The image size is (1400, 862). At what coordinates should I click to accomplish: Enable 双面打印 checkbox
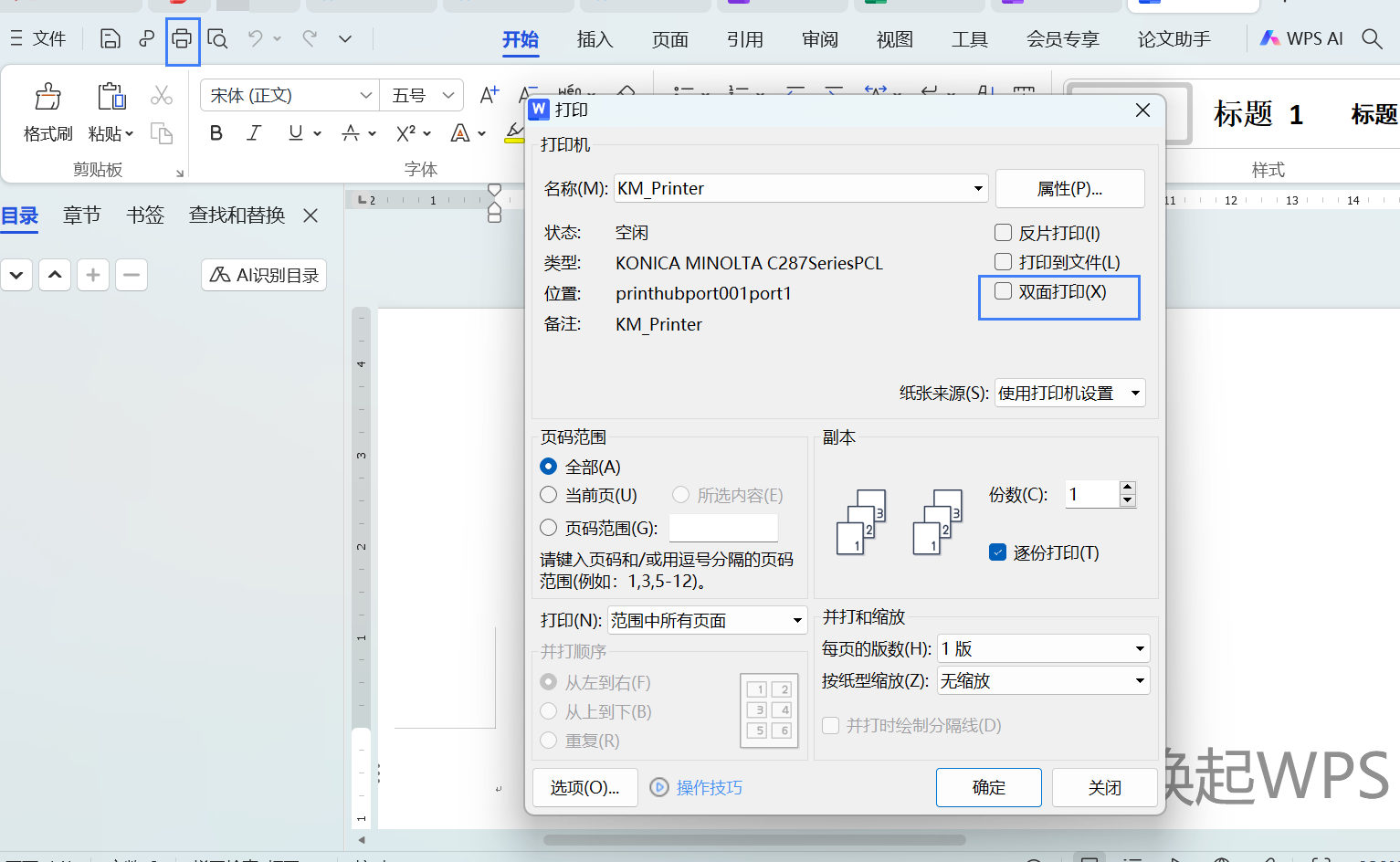click(x=1003, y=291)
